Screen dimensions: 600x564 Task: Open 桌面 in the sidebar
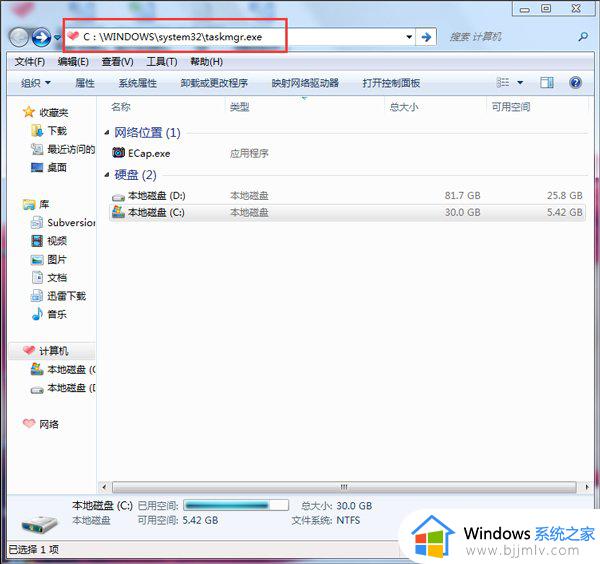pos(57,168)
